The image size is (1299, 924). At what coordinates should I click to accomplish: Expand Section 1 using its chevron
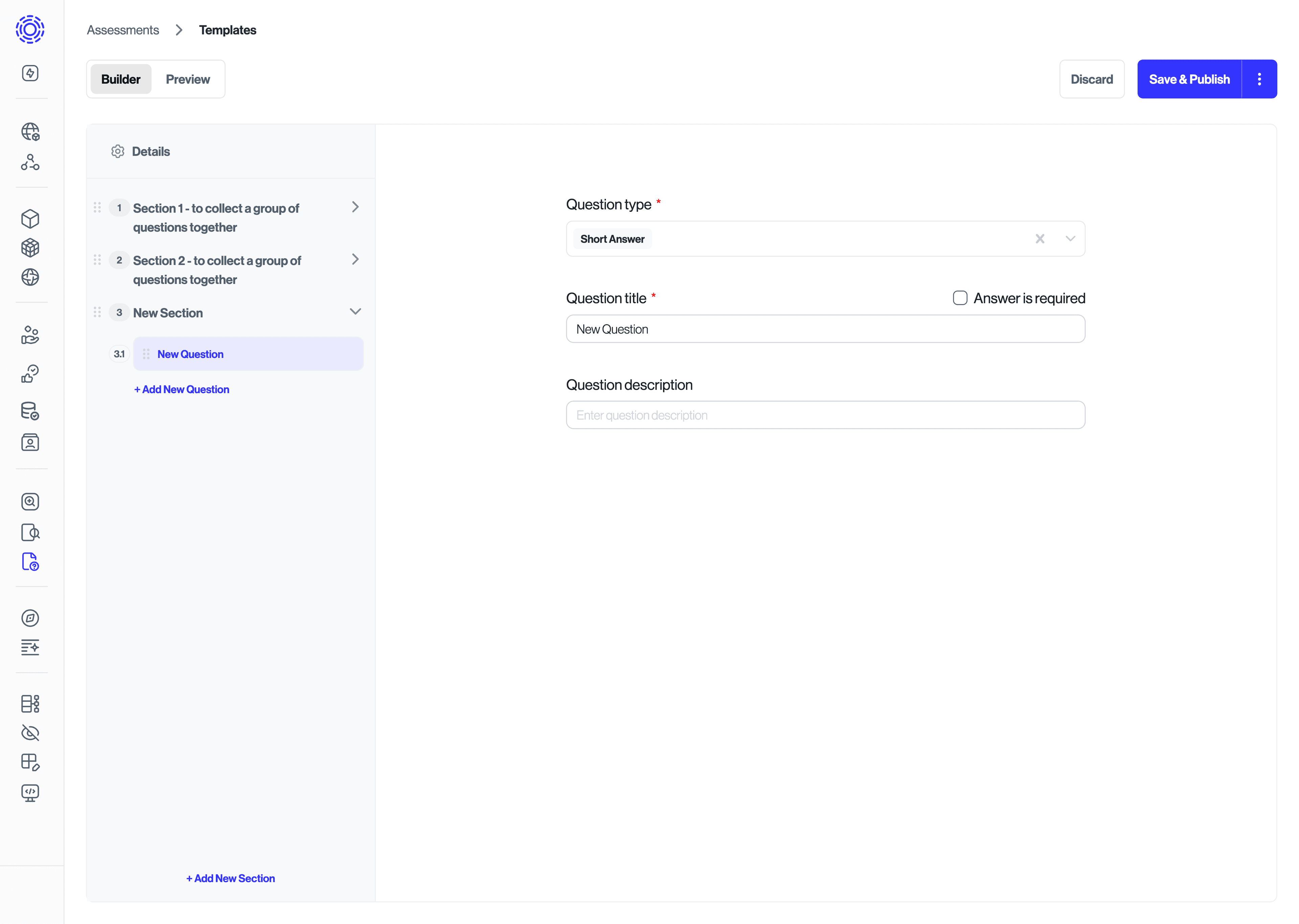click(356, 207)
